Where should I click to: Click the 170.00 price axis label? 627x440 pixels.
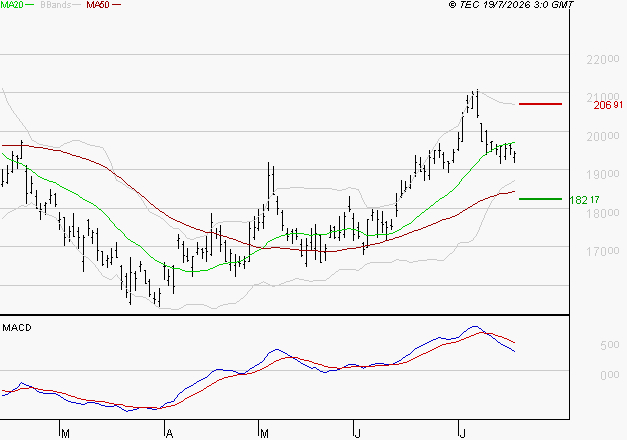[603, 252]
